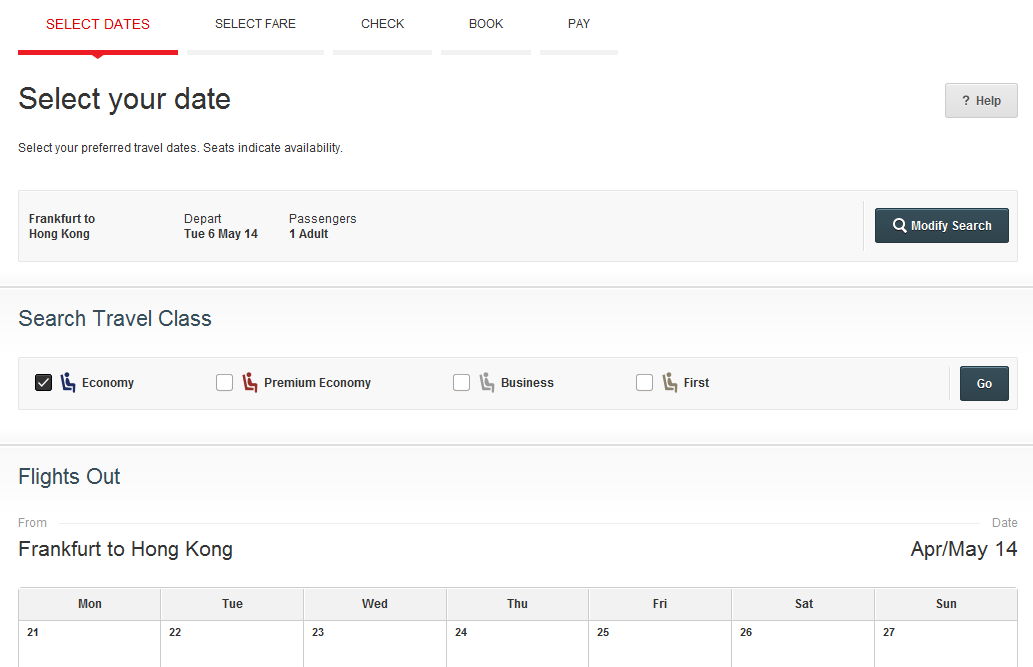The width and height of the screenshot is (1033, 667).
Task: Click the 'Search Travel Class' heading
Action: click(115, 318)
